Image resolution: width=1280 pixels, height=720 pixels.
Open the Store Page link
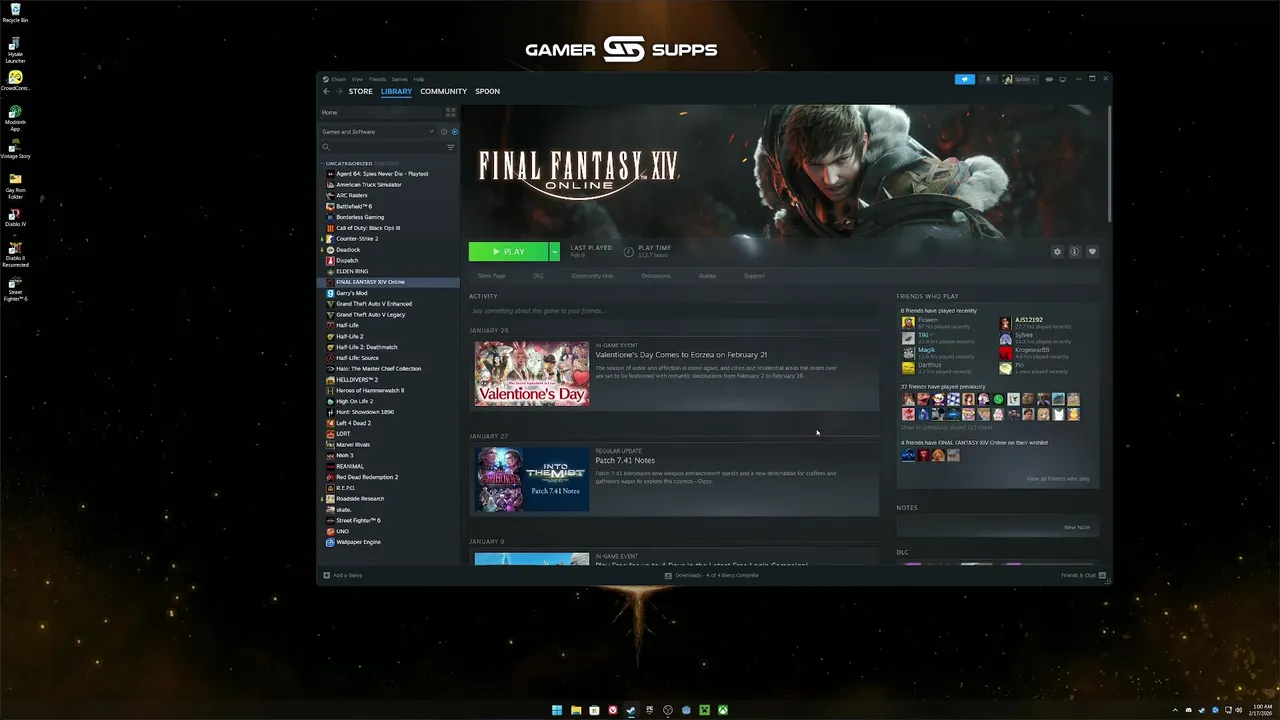click(491, 276)
